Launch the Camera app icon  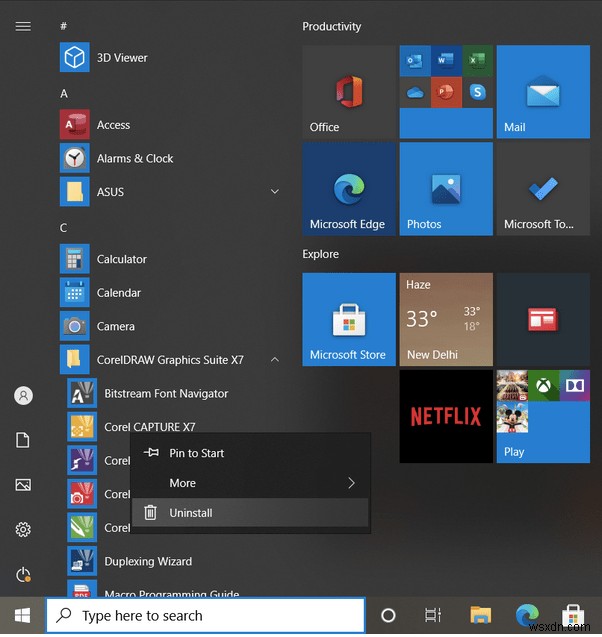coord(74,326)
